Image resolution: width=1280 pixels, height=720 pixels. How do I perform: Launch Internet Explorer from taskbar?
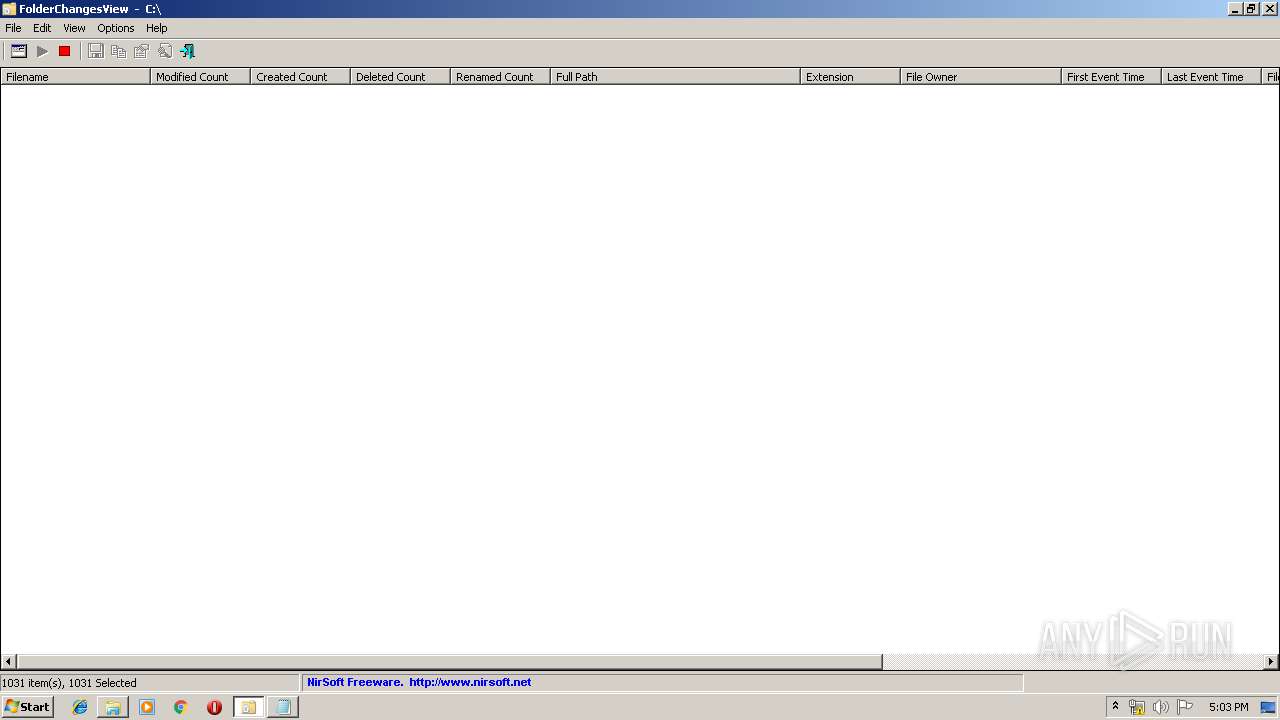pyautogui.click(x=80, y=707)
